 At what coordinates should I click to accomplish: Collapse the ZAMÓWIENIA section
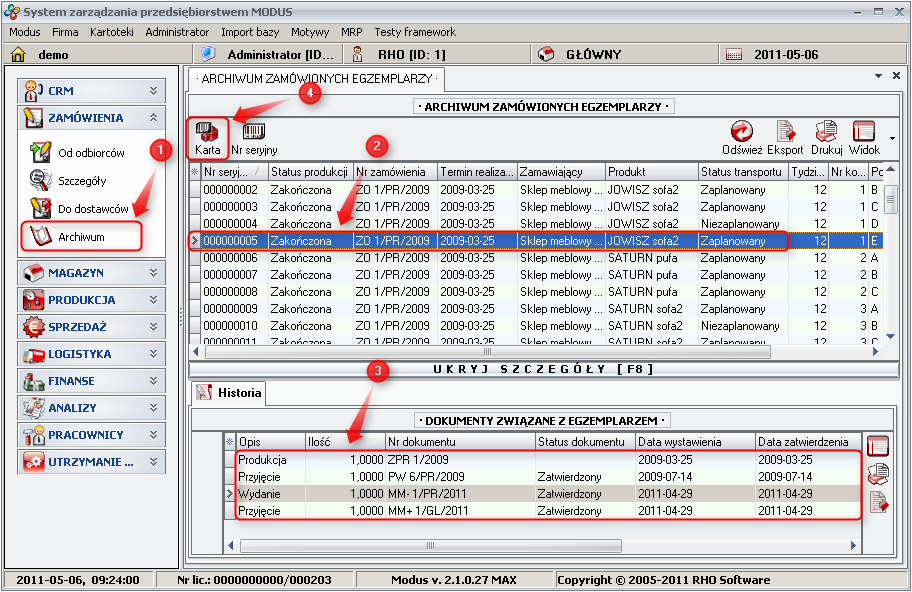[153, 118]
